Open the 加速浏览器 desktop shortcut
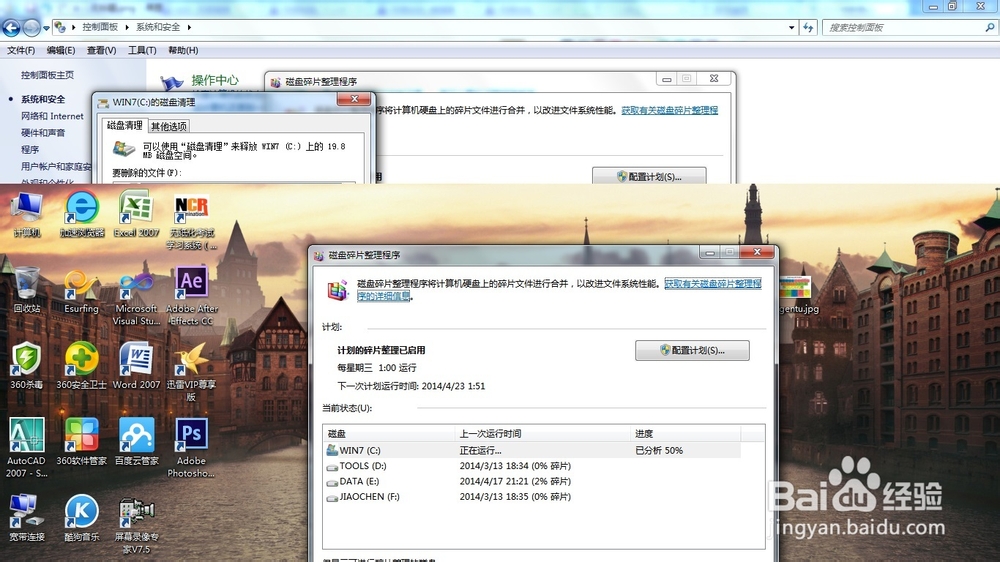This screenshot has height=562, width=1000. coord(82,215)
